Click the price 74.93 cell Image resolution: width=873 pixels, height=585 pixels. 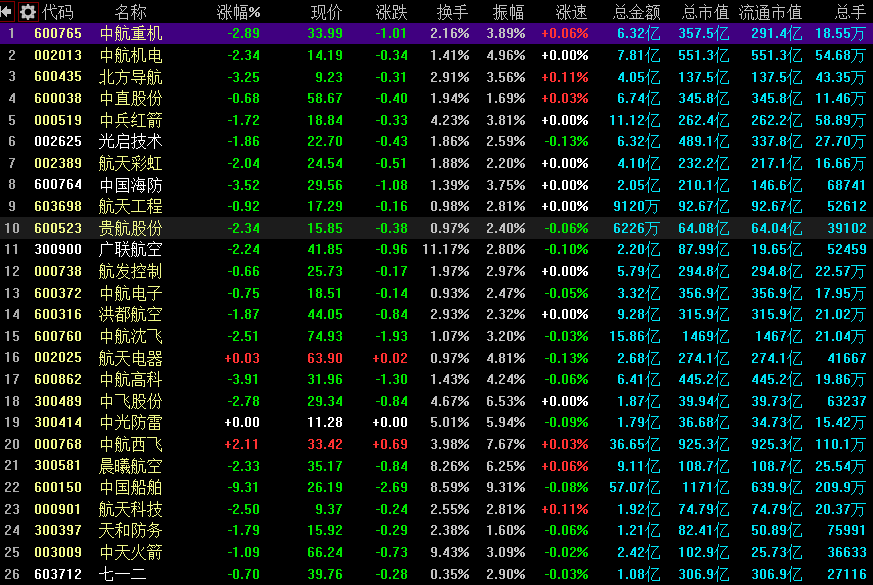pyautogui.click(x=325, y=336)
